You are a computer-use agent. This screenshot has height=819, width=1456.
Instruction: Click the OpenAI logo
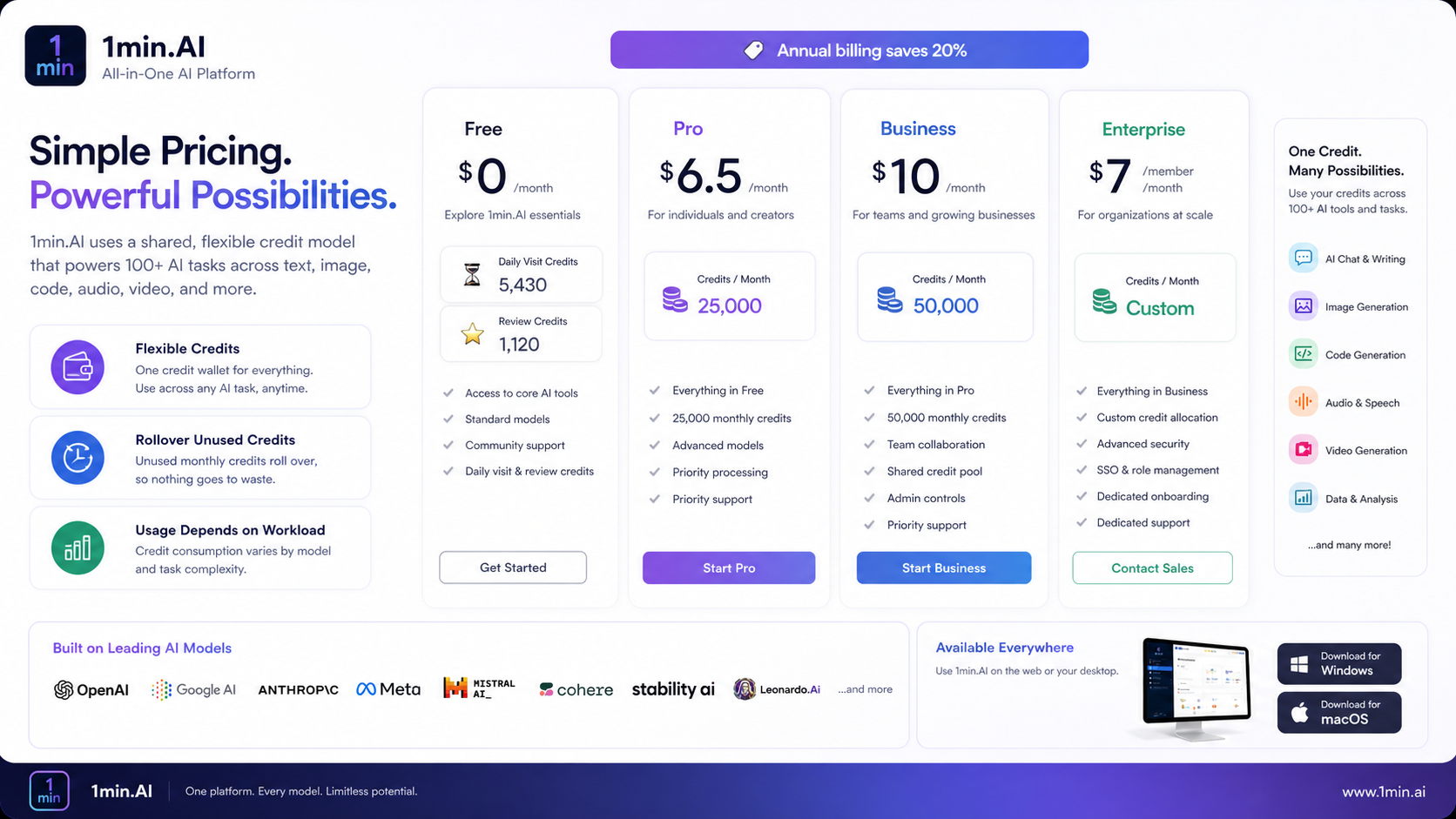pos(91,690)
